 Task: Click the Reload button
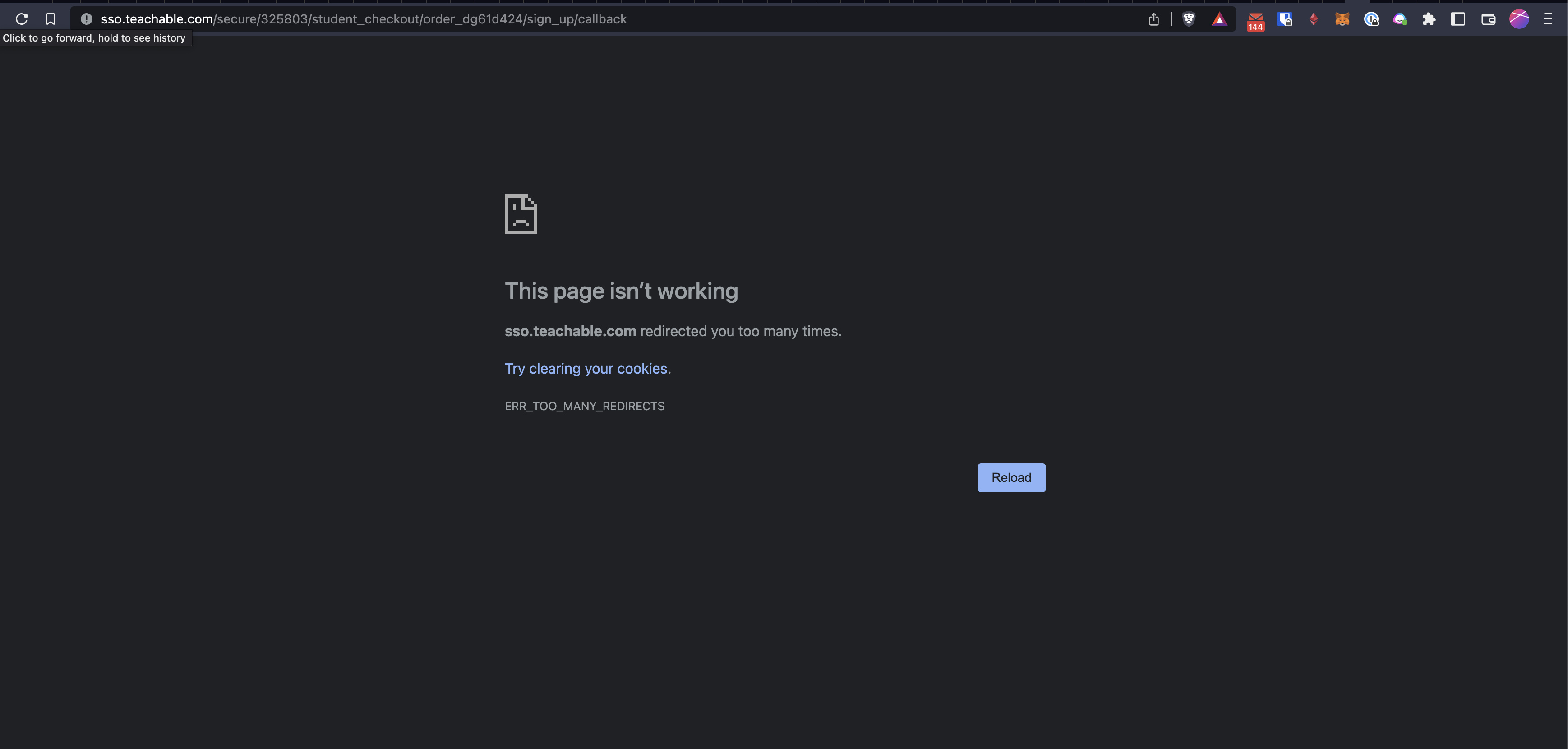tap(1011, 477)
